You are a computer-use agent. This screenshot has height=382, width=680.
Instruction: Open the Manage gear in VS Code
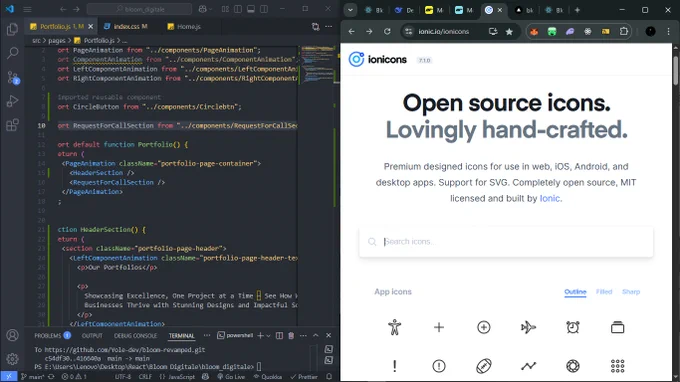pyautogui.click(x=12, y=359)
